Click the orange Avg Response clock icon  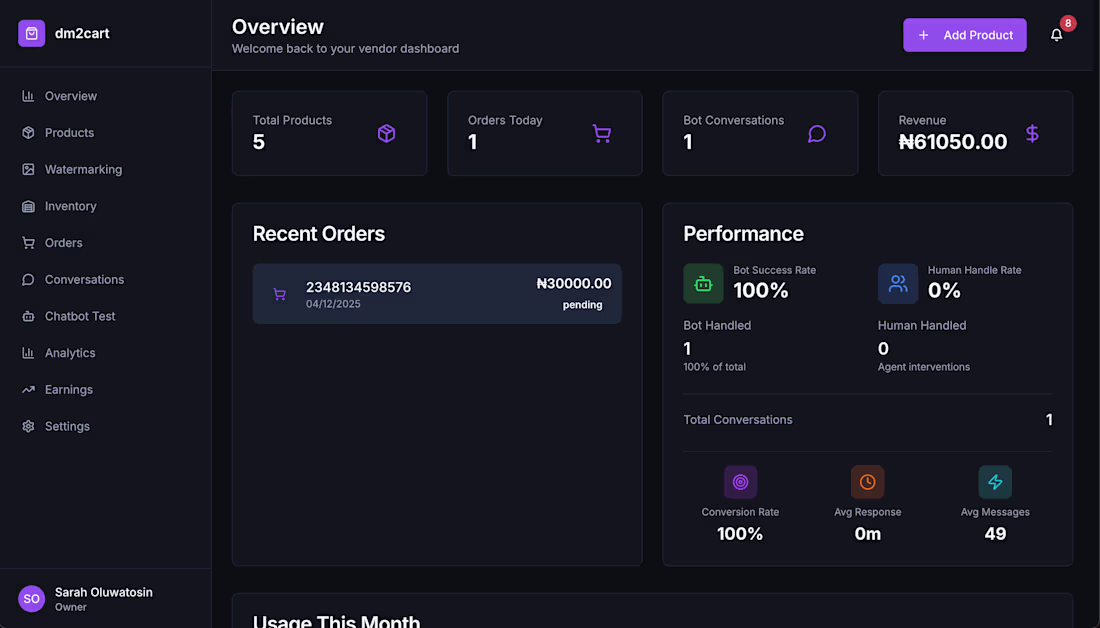tap(867, 482)
